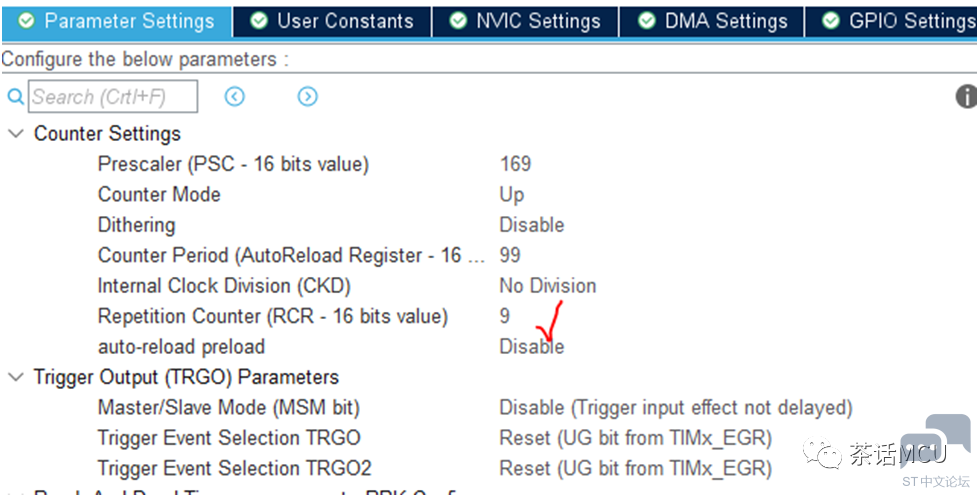
Task: Select the Prescaler value 169
Action: [x=515, y=164]
